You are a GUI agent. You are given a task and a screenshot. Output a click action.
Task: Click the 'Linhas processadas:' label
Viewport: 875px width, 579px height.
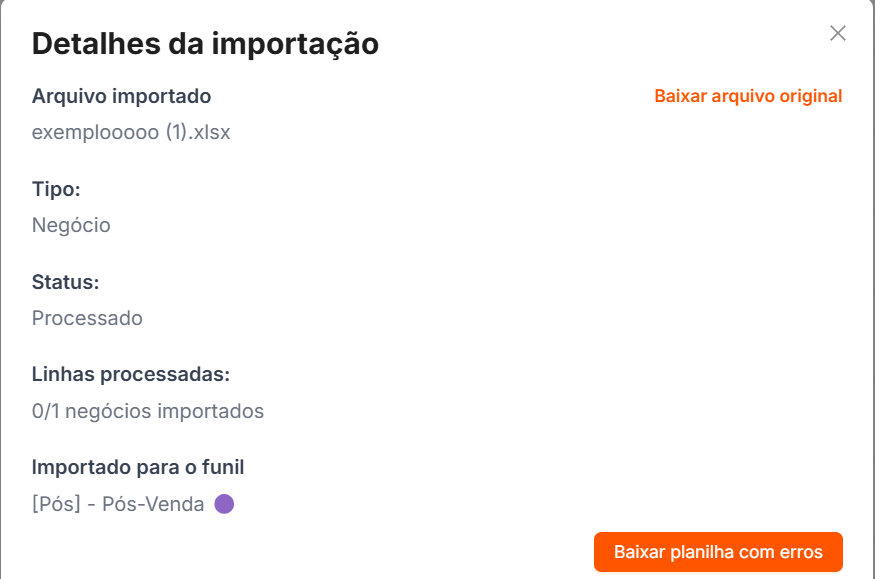(x=131, y=375)
